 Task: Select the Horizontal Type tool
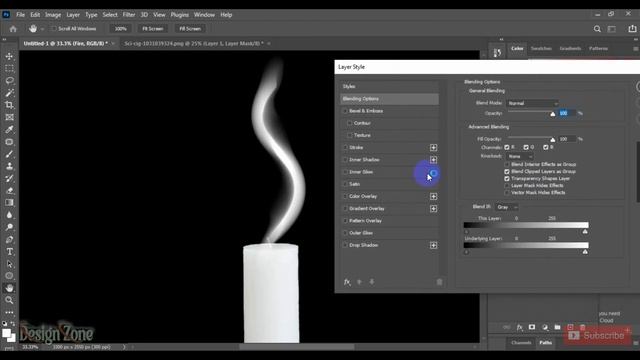[9, 251]
